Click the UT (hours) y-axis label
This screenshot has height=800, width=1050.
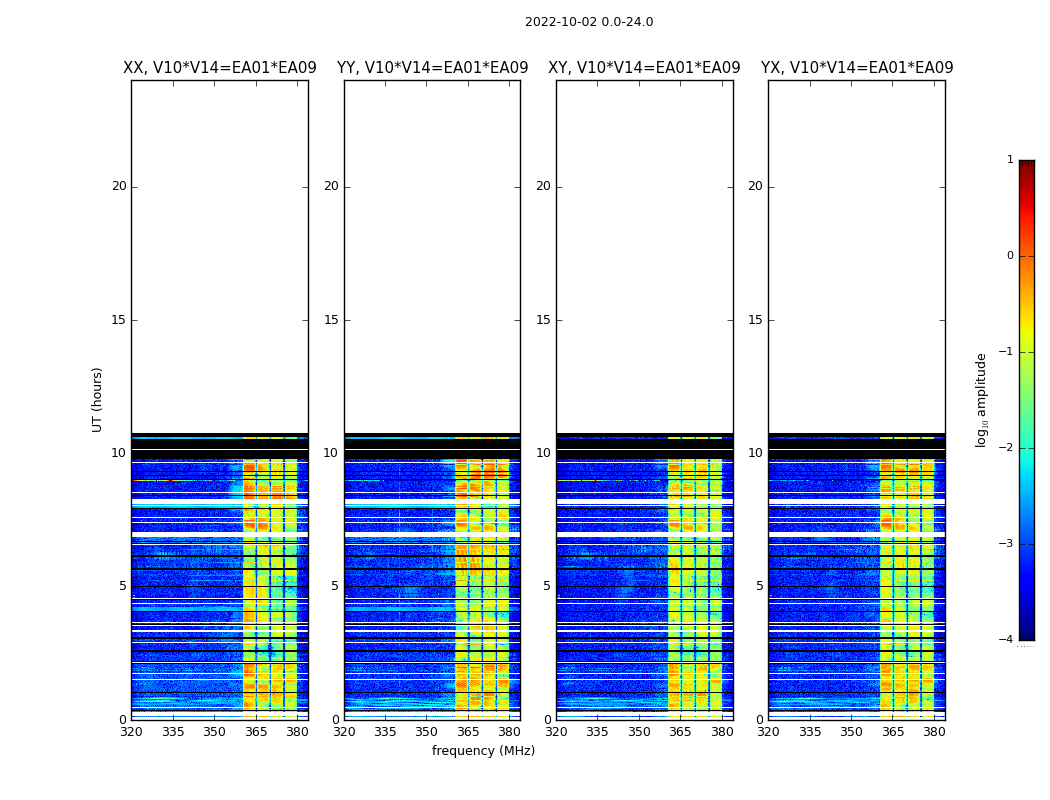pyautogui.click(x=97, y=399)
